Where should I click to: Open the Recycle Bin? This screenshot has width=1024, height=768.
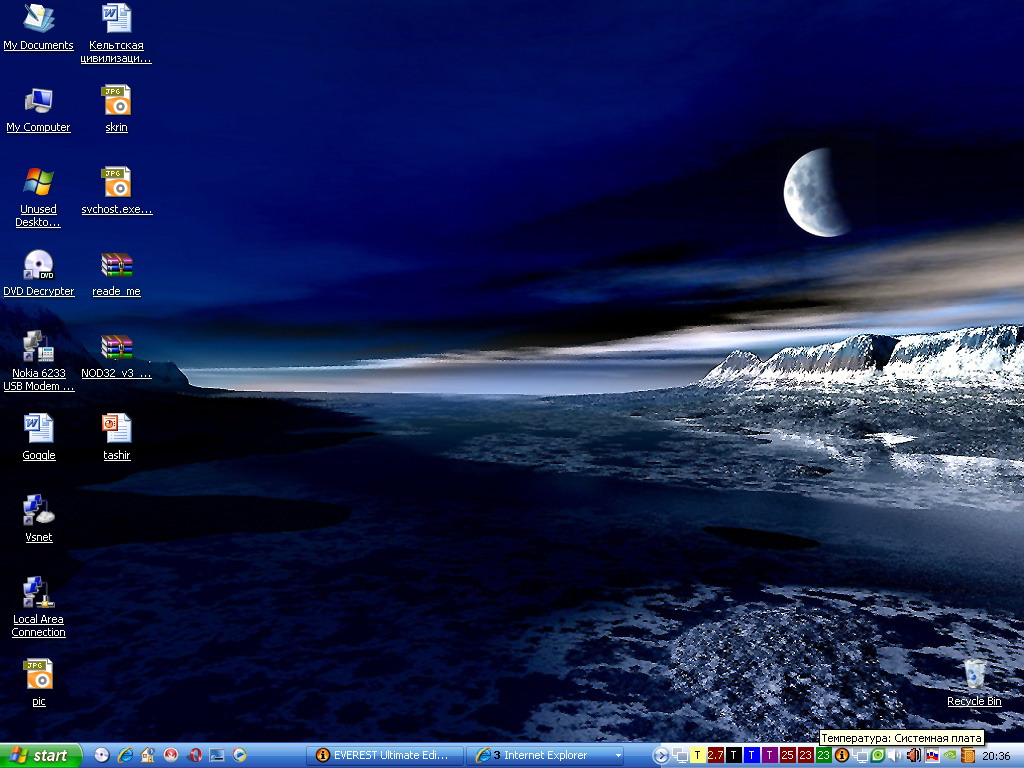click(974, 675)
